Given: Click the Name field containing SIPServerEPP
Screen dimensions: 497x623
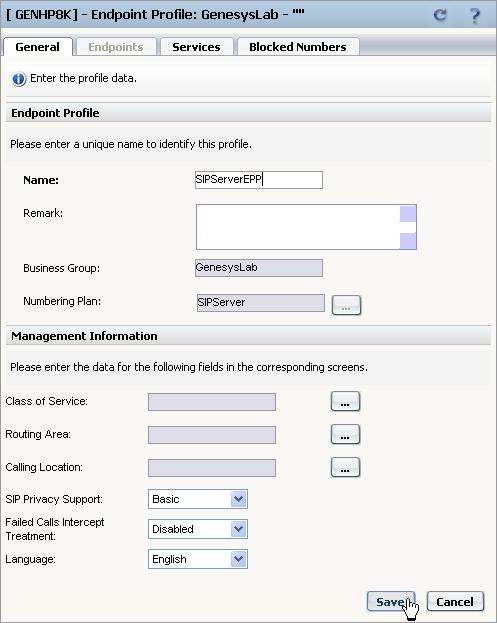Looking at the screenshot, I should (x=259, y=180).
